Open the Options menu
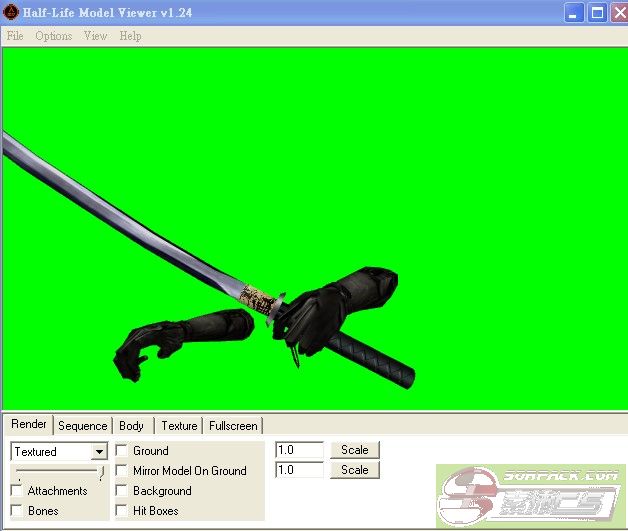Viewport: 628px width, 531px height. point(54,36)
